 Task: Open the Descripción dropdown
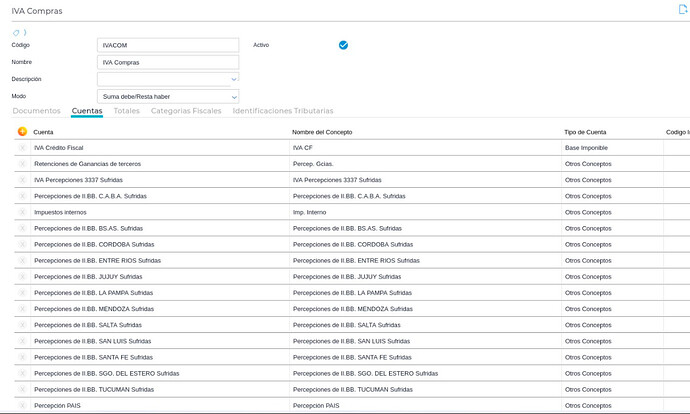167,79
